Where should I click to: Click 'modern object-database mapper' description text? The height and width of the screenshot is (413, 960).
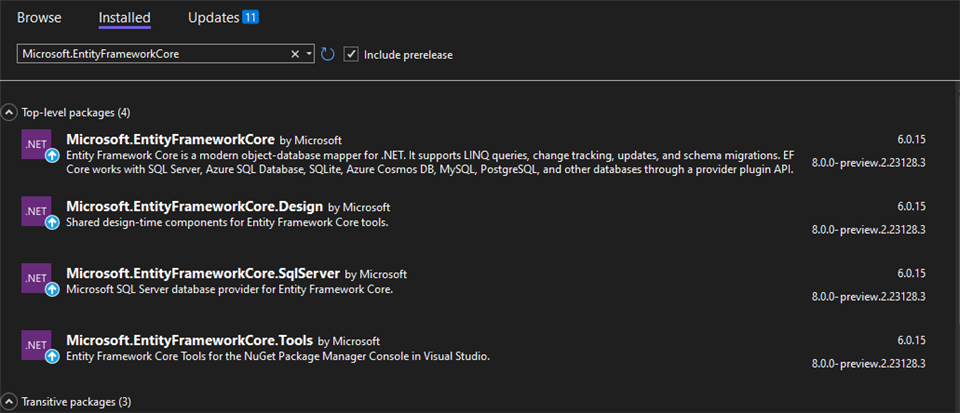pos(430,162)
